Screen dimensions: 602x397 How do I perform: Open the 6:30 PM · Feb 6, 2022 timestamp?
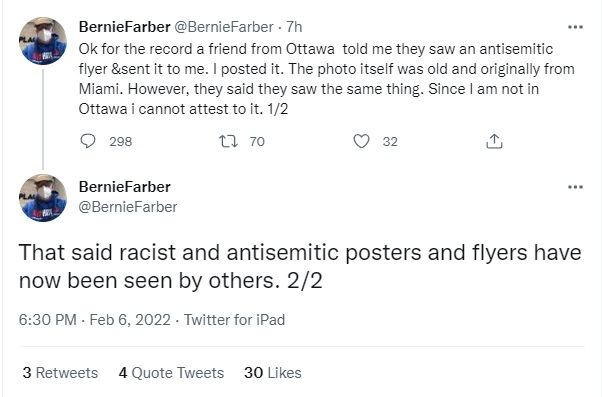pos(94,320)
